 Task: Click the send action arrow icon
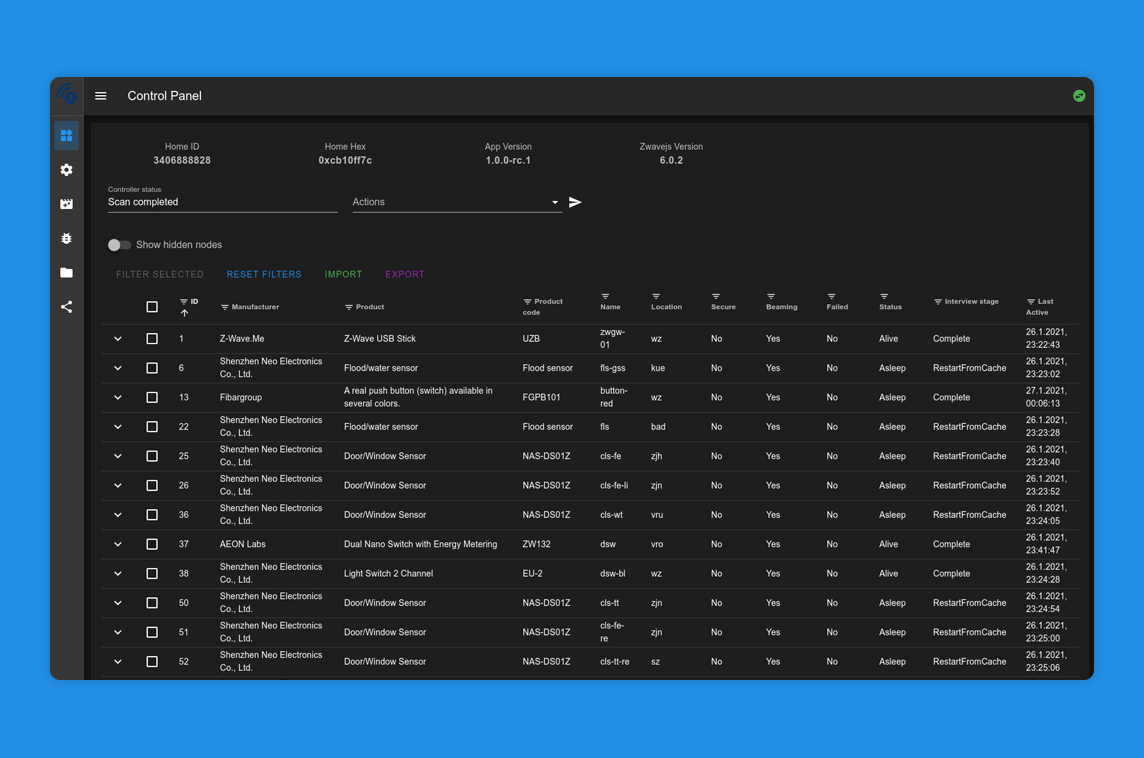[575, 202]
